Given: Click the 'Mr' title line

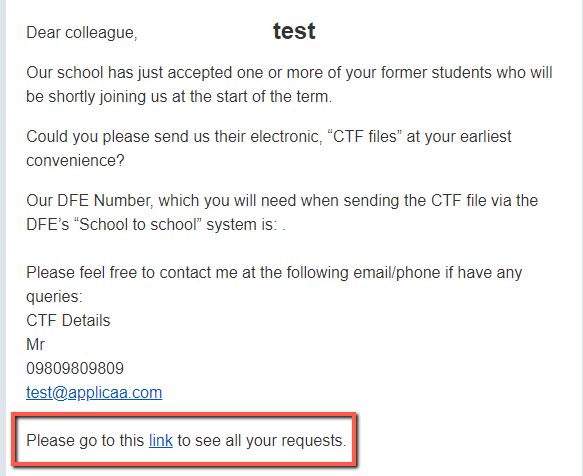Looking at the screenshot, I should tap(35, 345).
